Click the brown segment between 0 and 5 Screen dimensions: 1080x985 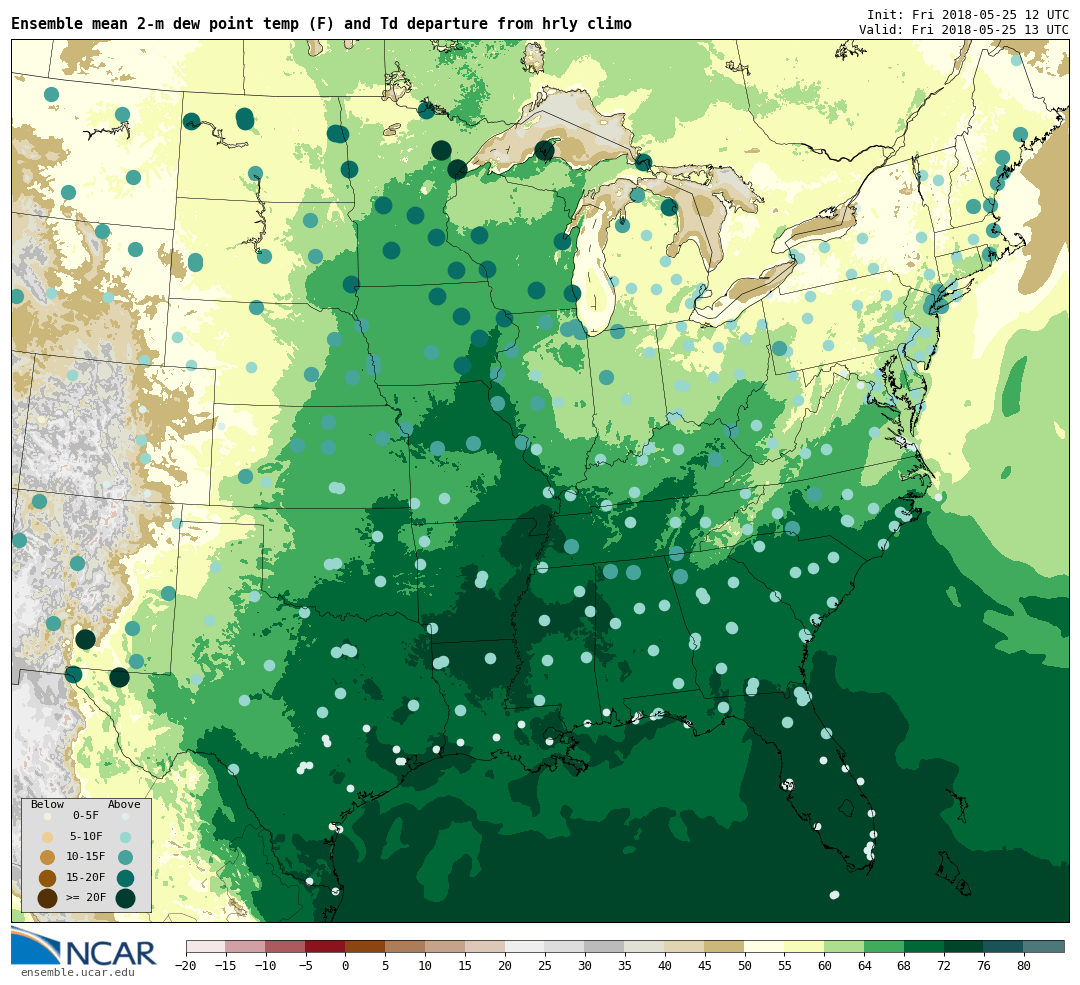366,946
